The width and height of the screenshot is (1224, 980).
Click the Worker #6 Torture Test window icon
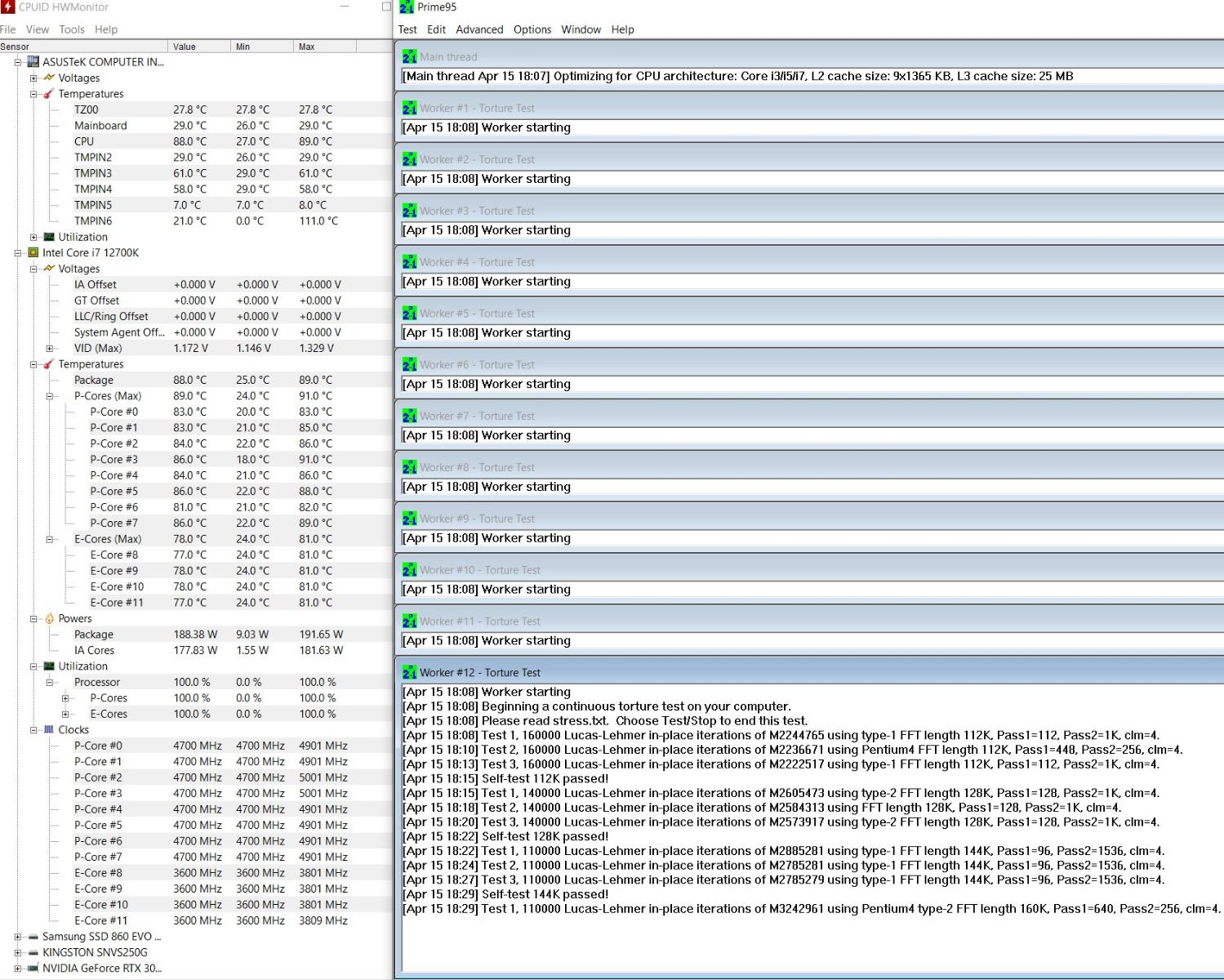click(409, 365)
